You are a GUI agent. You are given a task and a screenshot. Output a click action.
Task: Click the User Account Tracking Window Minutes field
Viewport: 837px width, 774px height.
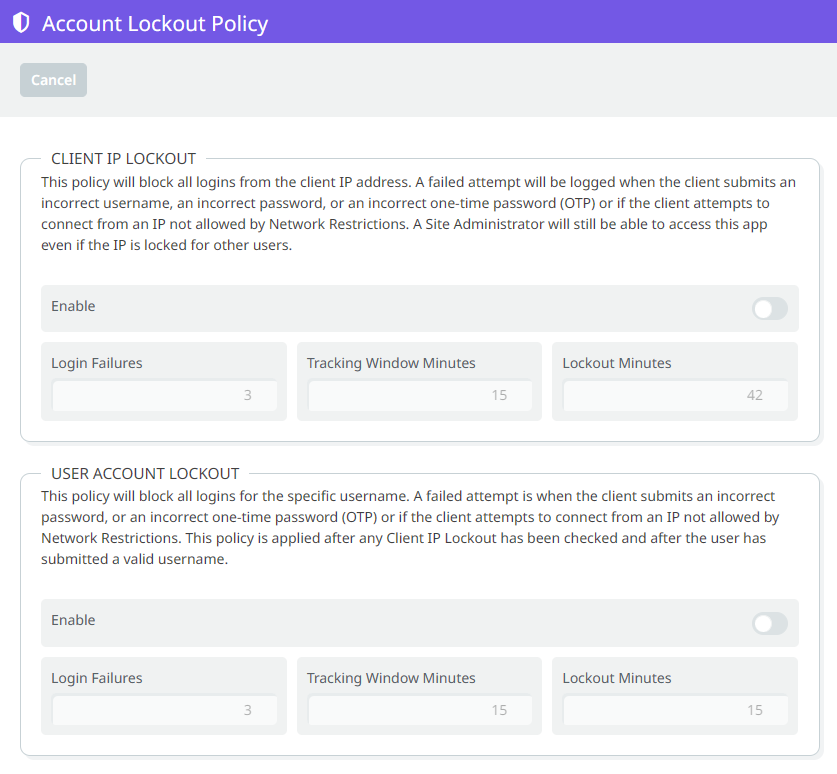tap(420, 710)
